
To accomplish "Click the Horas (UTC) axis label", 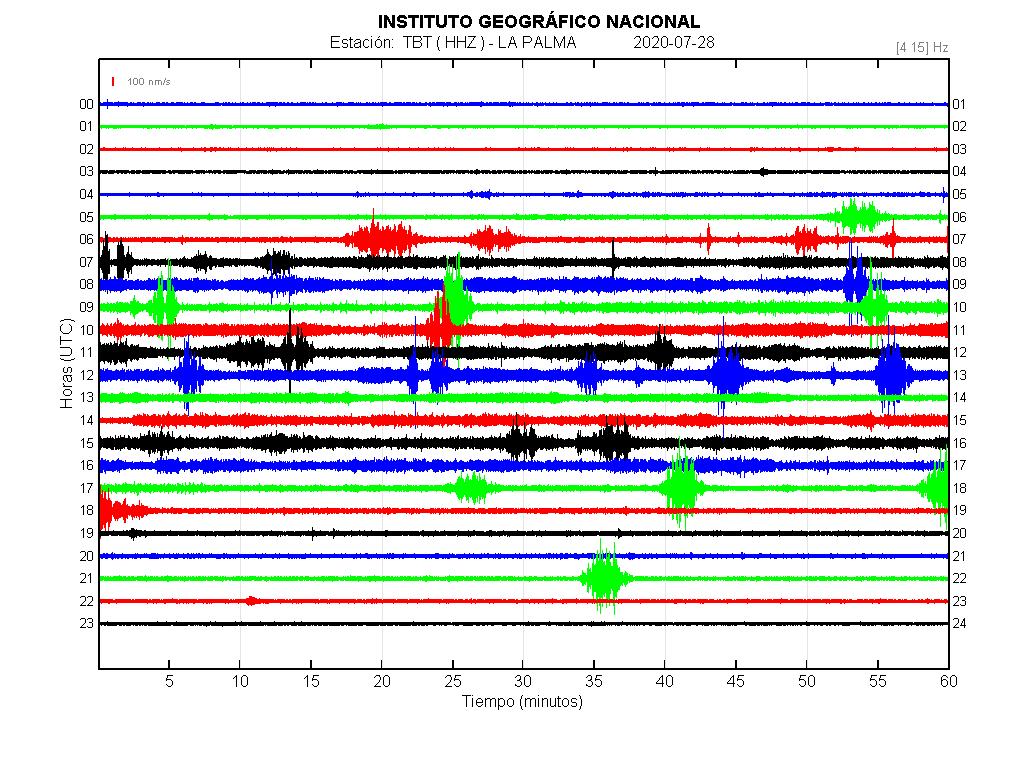I will 66,365.
